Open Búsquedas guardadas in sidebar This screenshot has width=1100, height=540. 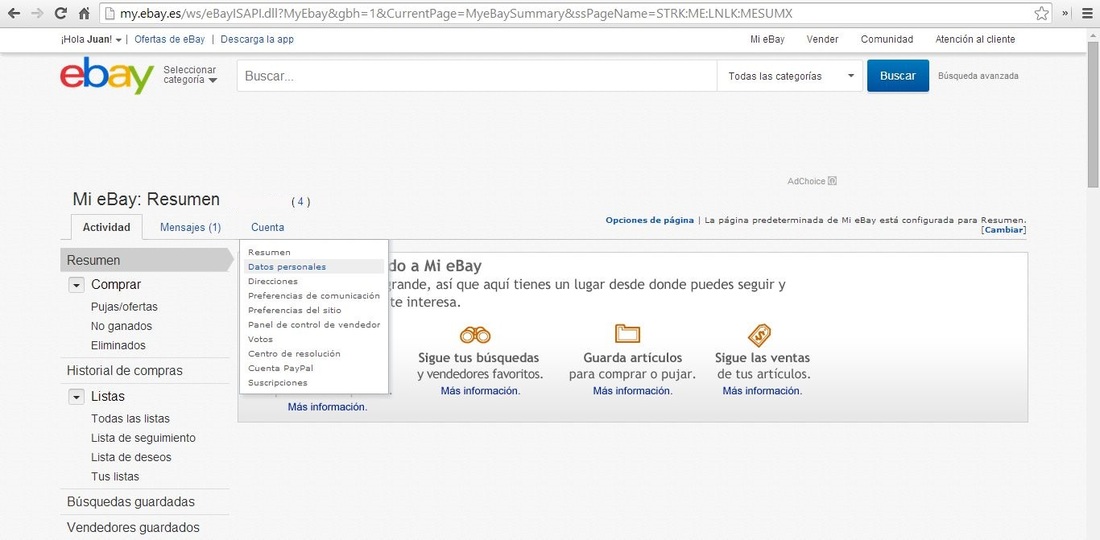tap(130, 502)
